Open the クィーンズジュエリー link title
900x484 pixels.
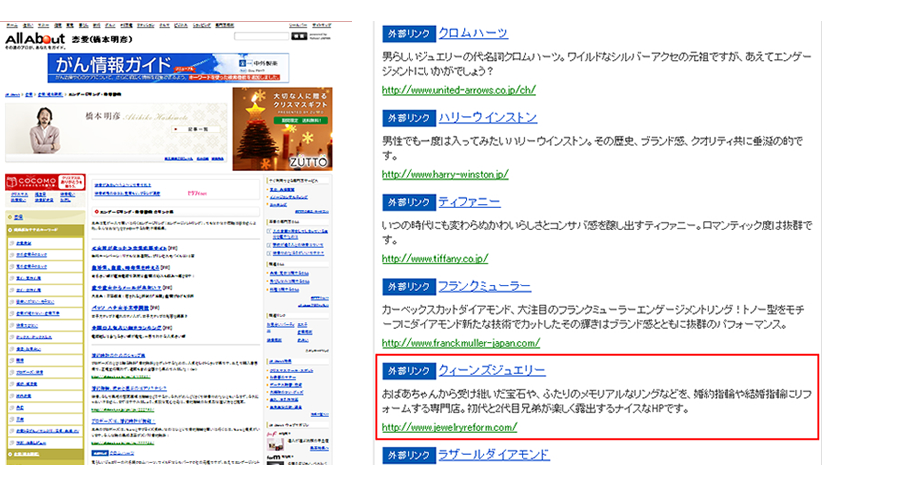coord(492,370)
